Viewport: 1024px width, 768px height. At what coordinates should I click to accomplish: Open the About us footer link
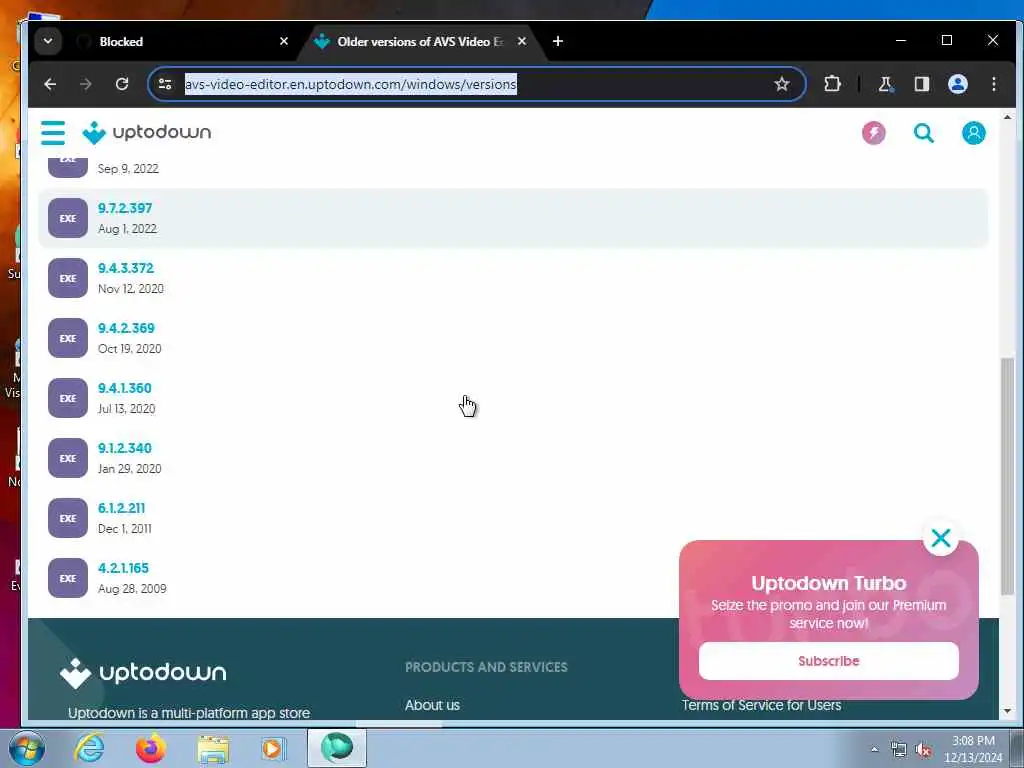[432, 705]
